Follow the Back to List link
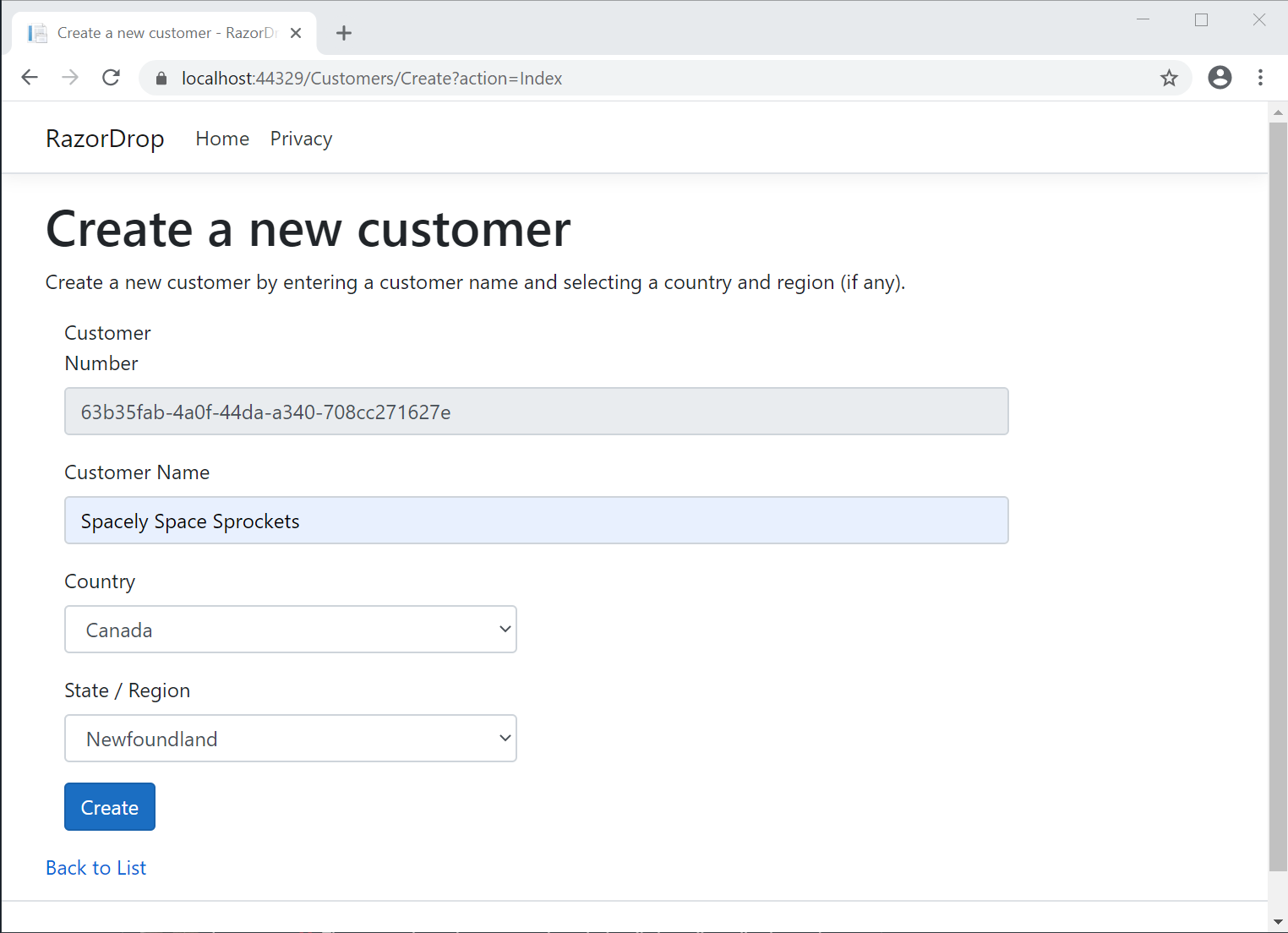Image resolution: width=1288 pixels, height=933 pixels. coord(96,867)
